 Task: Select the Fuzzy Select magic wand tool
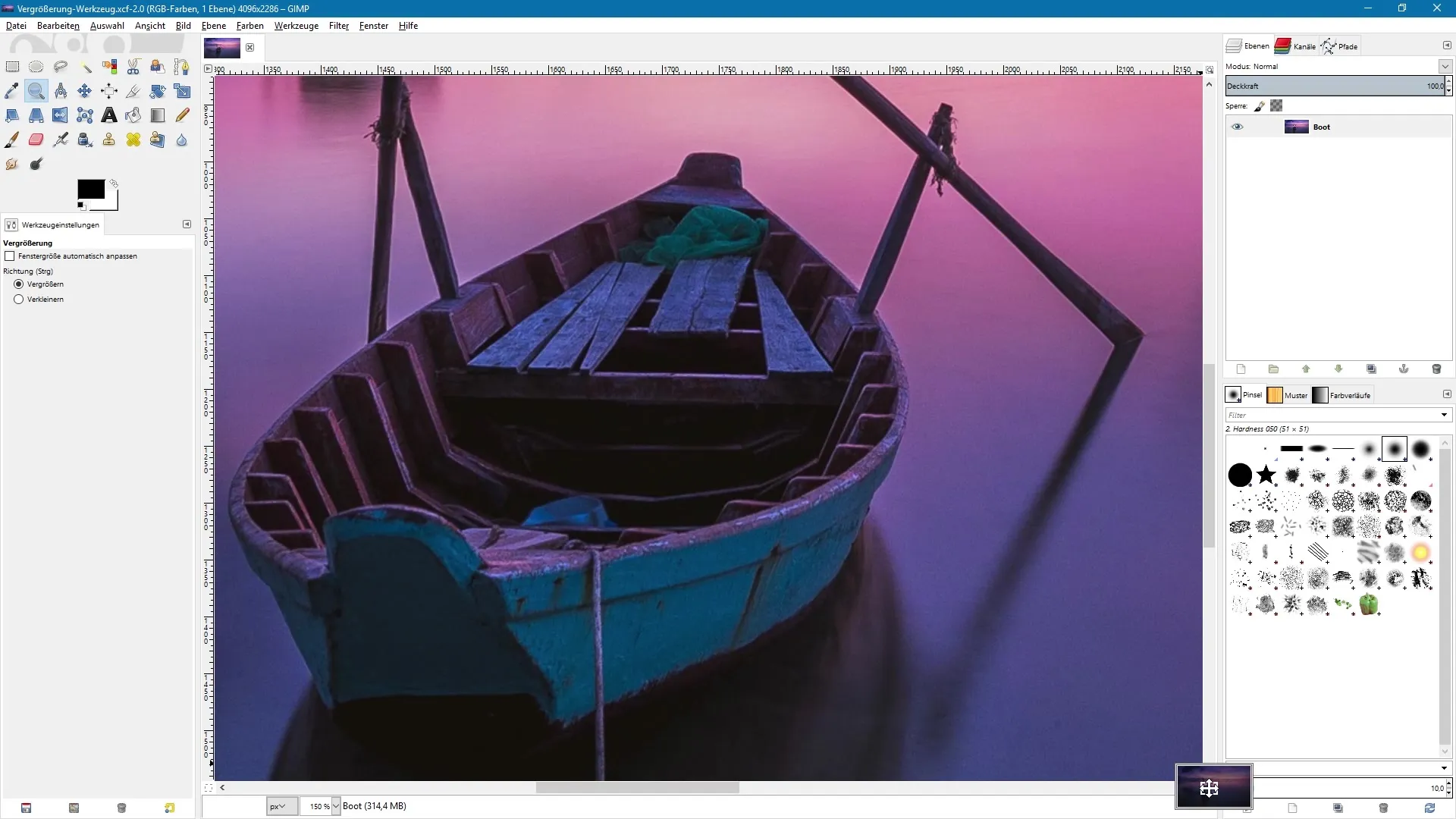click(85, 67)
